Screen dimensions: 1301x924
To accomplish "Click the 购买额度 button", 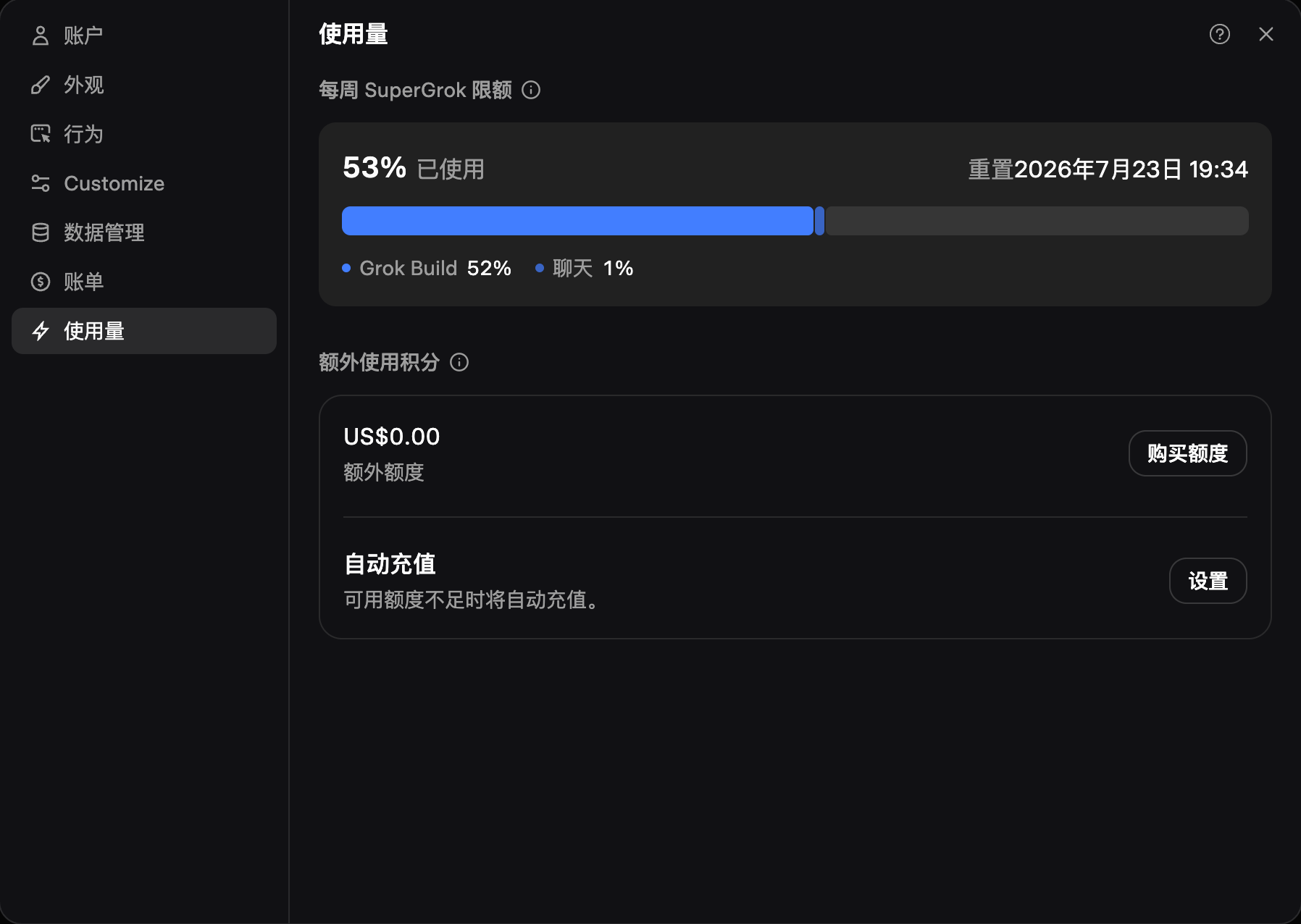I will pos(1187,453).
